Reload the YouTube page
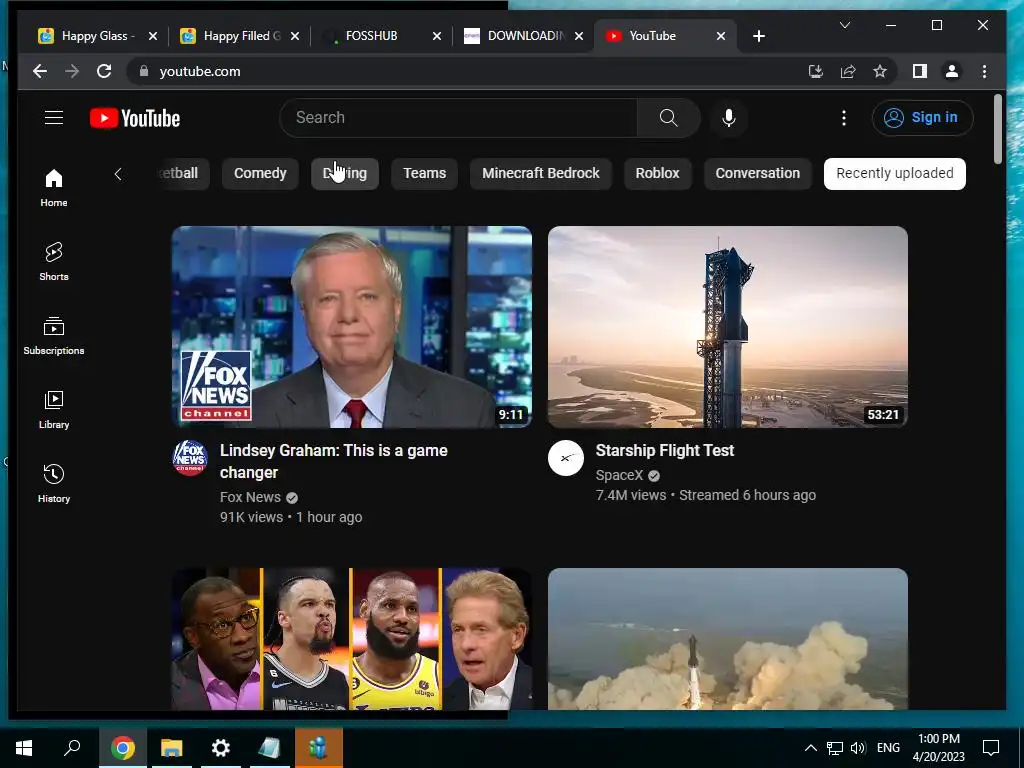The height and width of the screenshot is (768, 1024). [104, 71]
